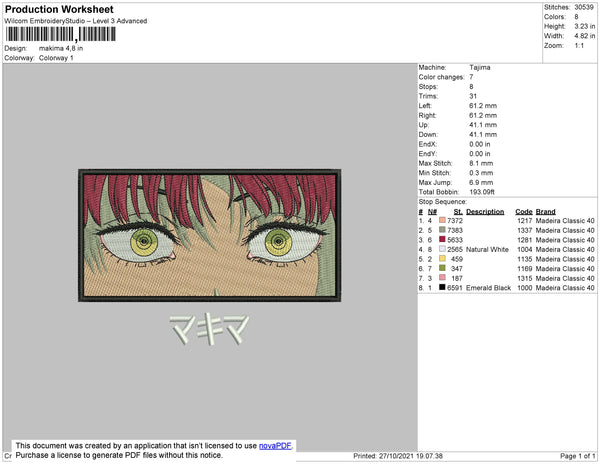
Task: Click color swatch for thread 459
Action: [442, 259]
